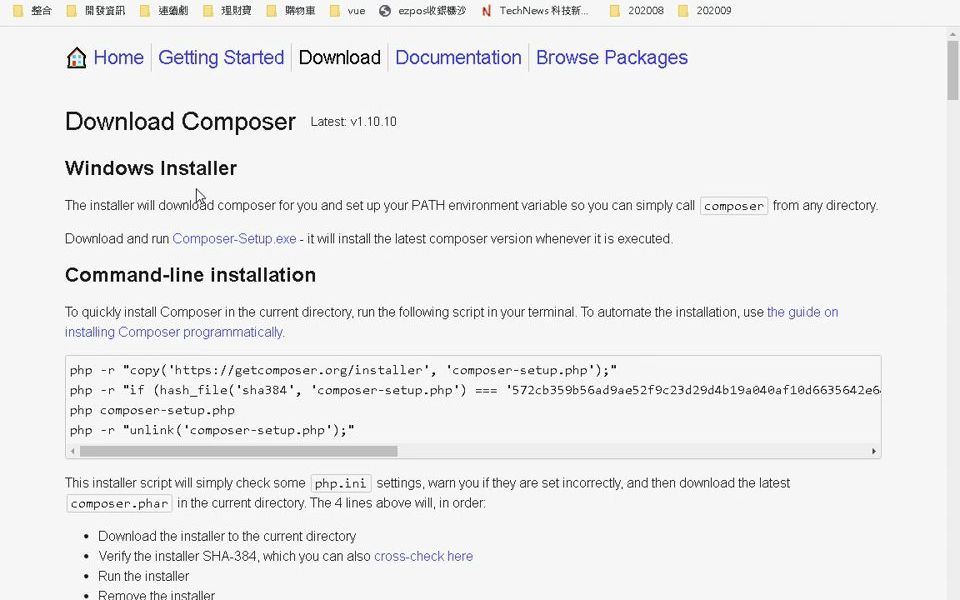The height and width of the screenshot is (600, 960).
Task: Download Composer-Setup.exe
Action: (233, 238)
